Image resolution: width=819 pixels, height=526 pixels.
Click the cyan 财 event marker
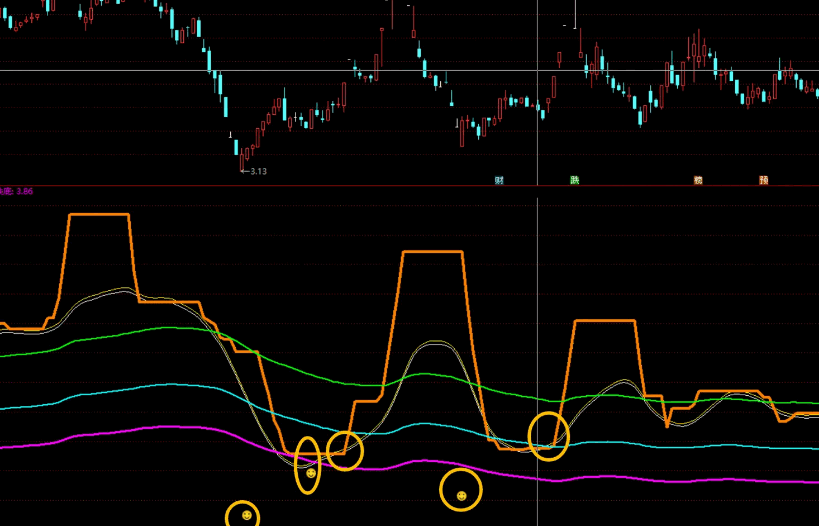coord(499,181)
